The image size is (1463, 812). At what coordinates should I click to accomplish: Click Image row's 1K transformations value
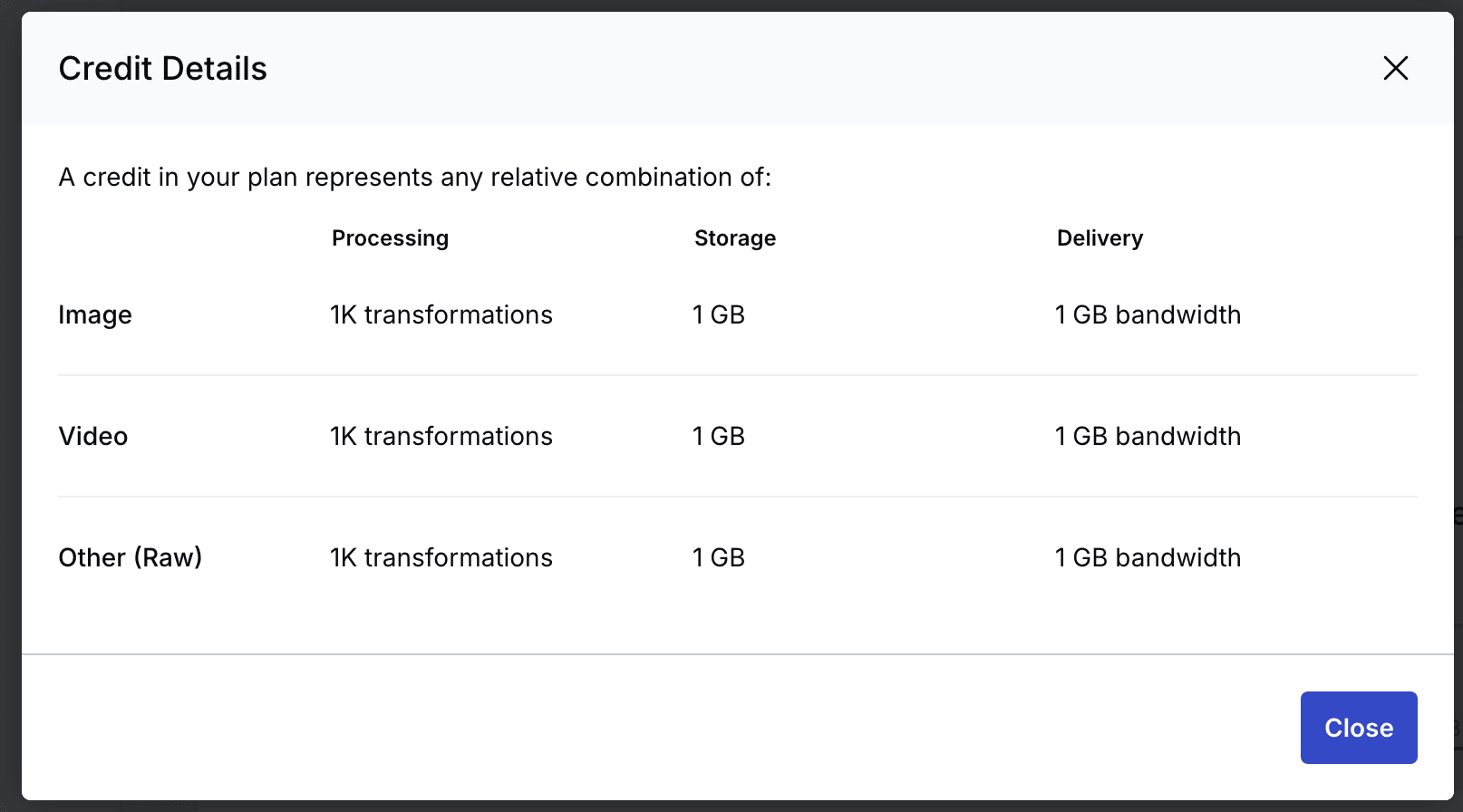point(441,314)
